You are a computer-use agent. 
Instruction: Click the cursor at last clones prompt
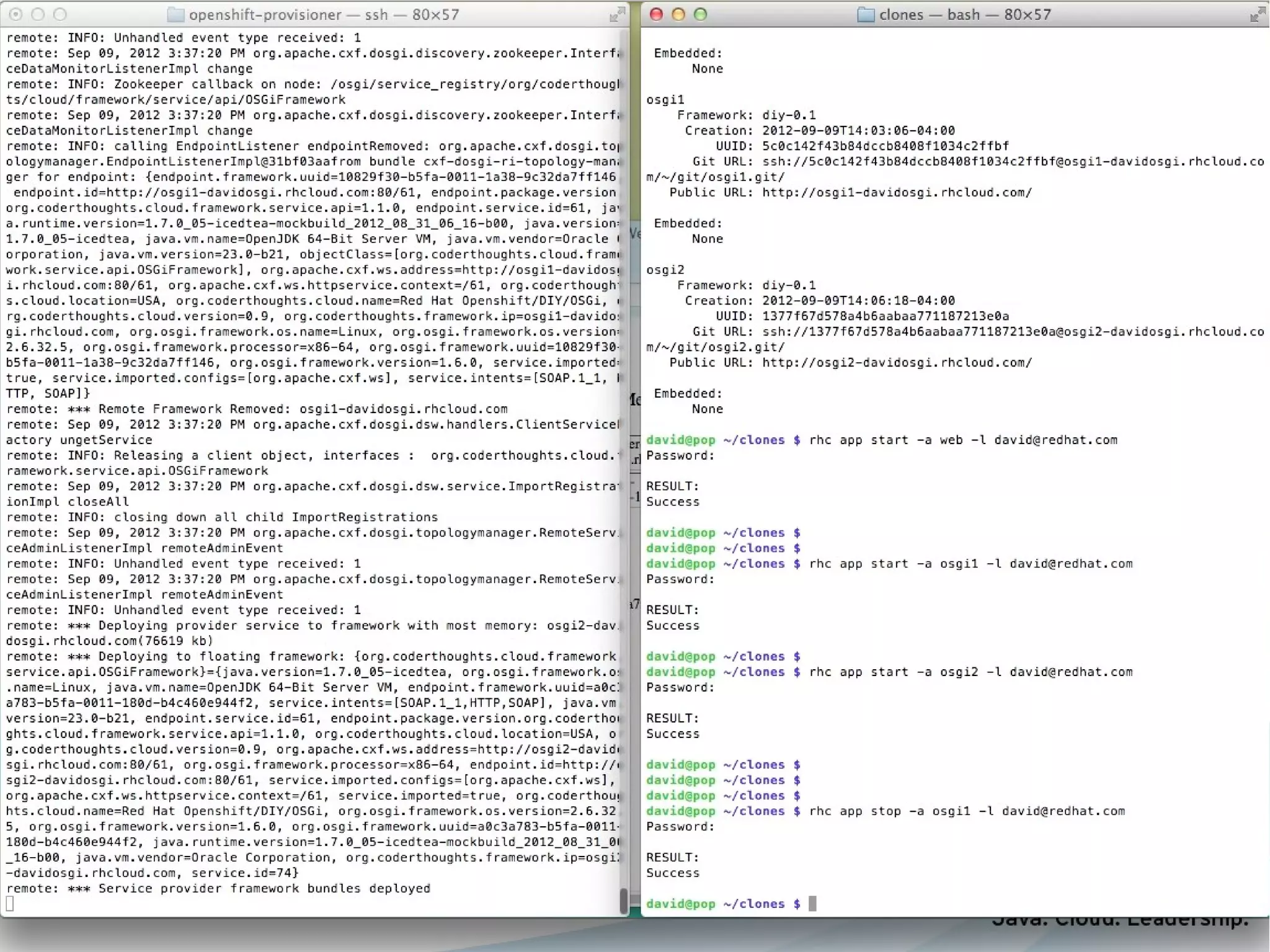pos(812,904)
